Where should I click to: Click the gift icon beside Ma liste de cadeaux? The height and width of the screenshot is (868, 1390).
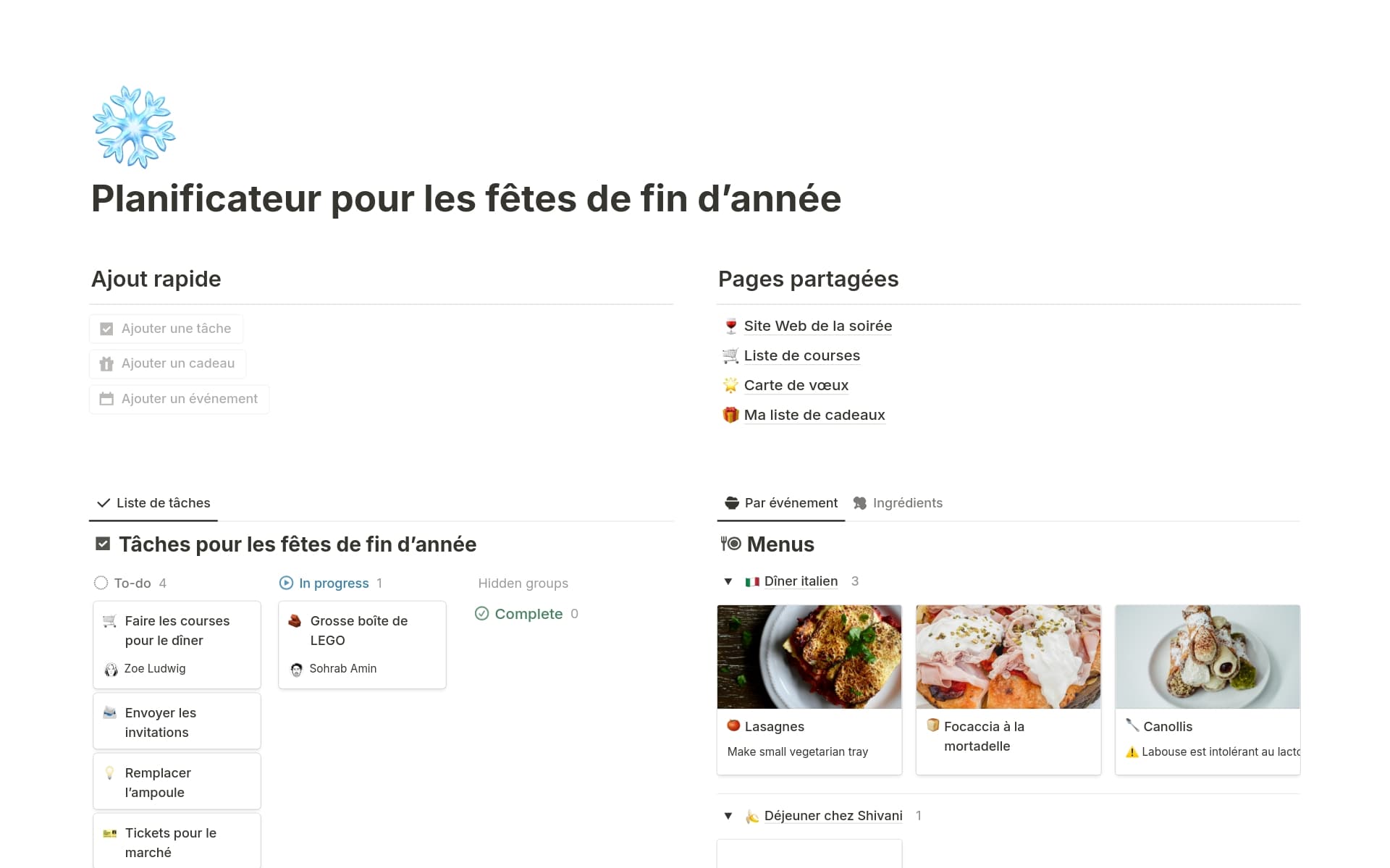[x=730, y=416]
